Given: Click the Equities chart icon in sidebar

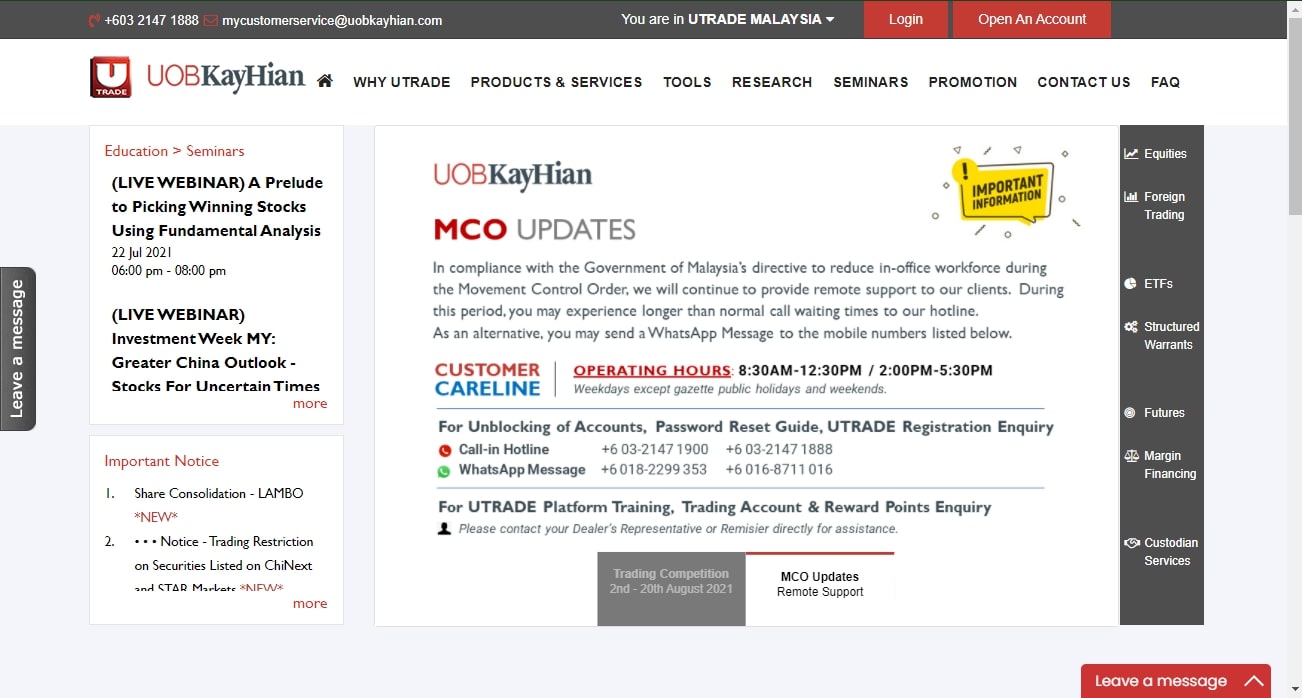Looking at the screenshot, I should click(x=1131, y=154).
